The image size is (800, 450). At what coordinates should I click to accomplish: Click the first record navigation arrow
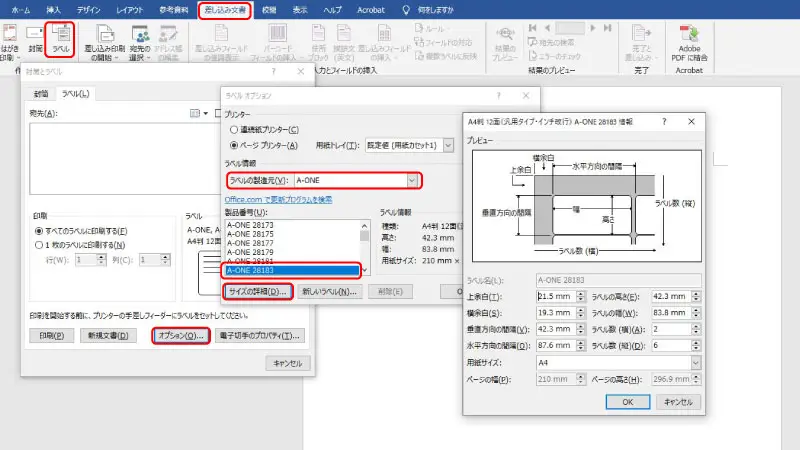point(533,28)
